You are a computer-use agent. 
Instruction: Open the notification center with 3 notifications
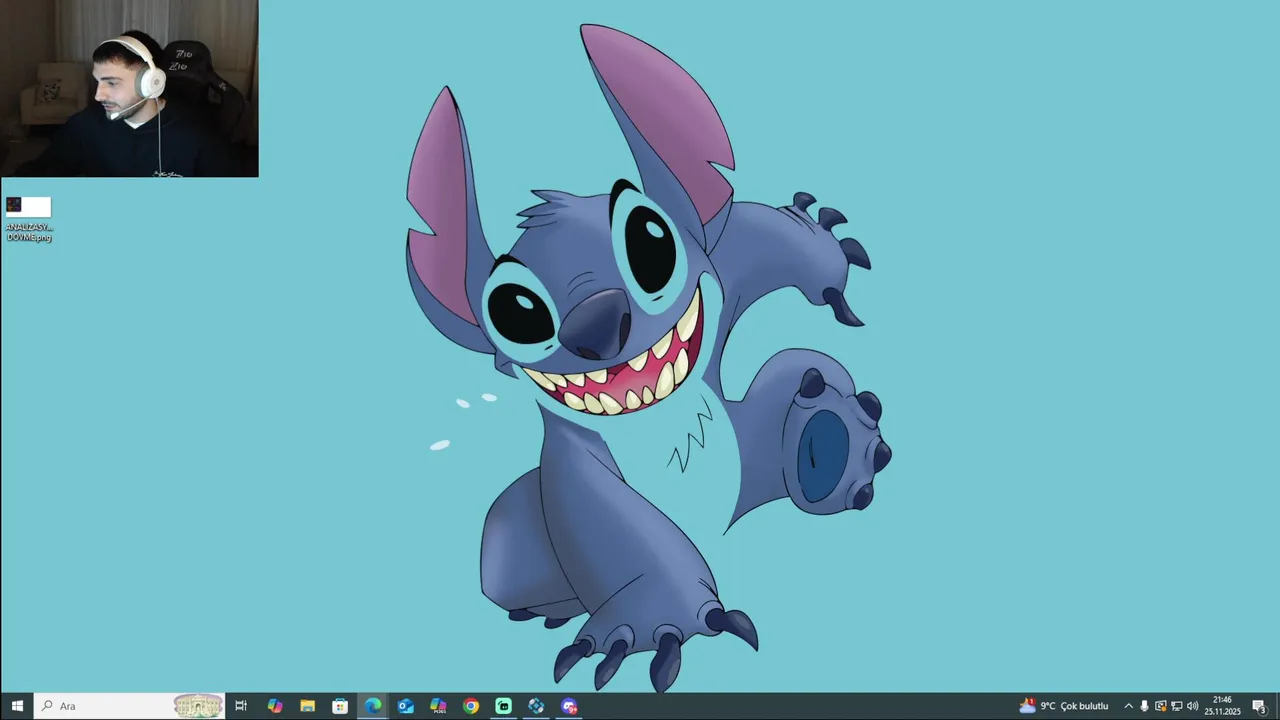click(x=1259, y=706)
